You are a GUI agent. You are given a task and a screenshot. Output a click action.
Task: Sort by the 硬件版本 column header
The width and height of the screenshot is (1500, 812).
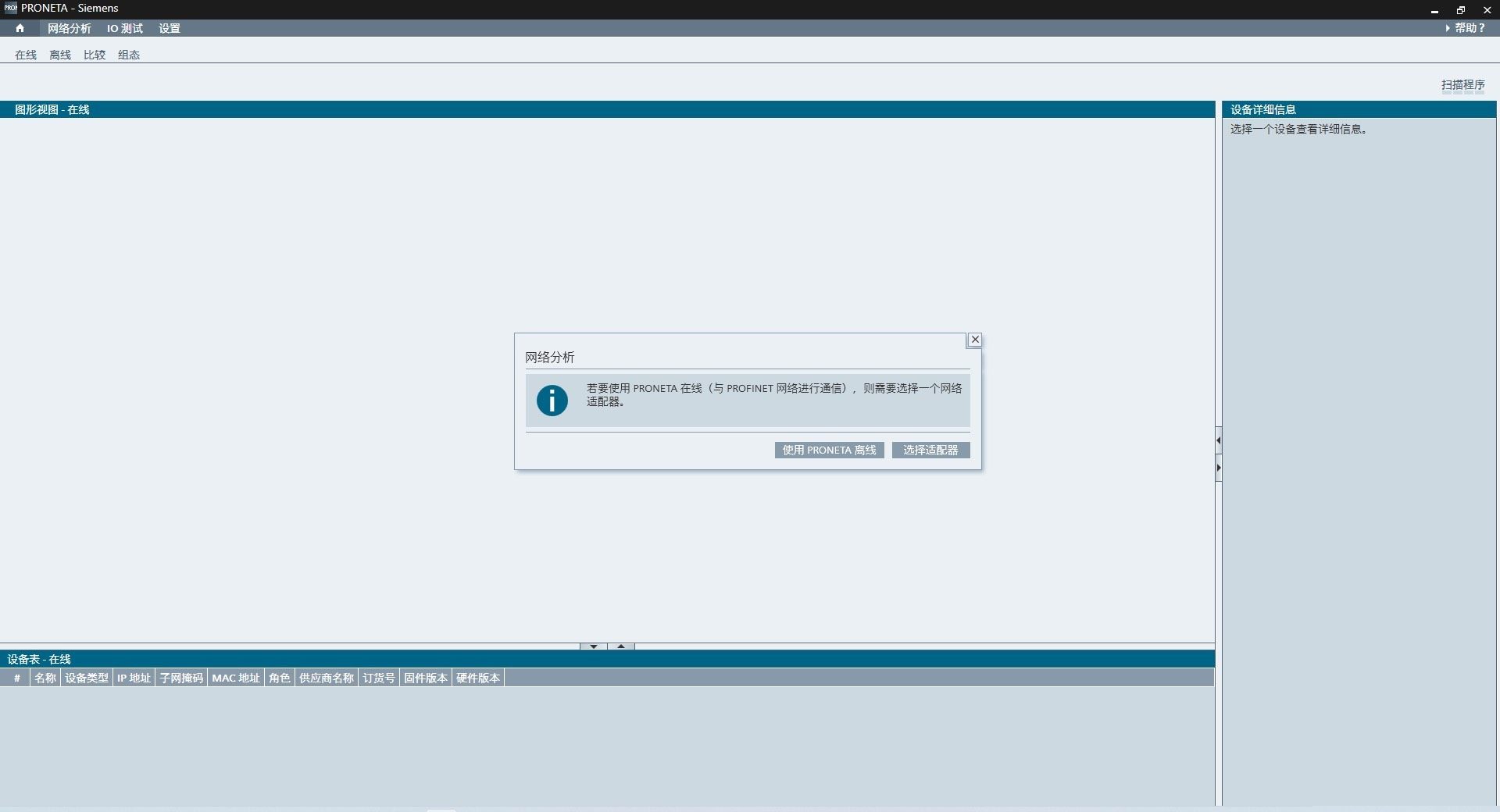click(478, 678)
